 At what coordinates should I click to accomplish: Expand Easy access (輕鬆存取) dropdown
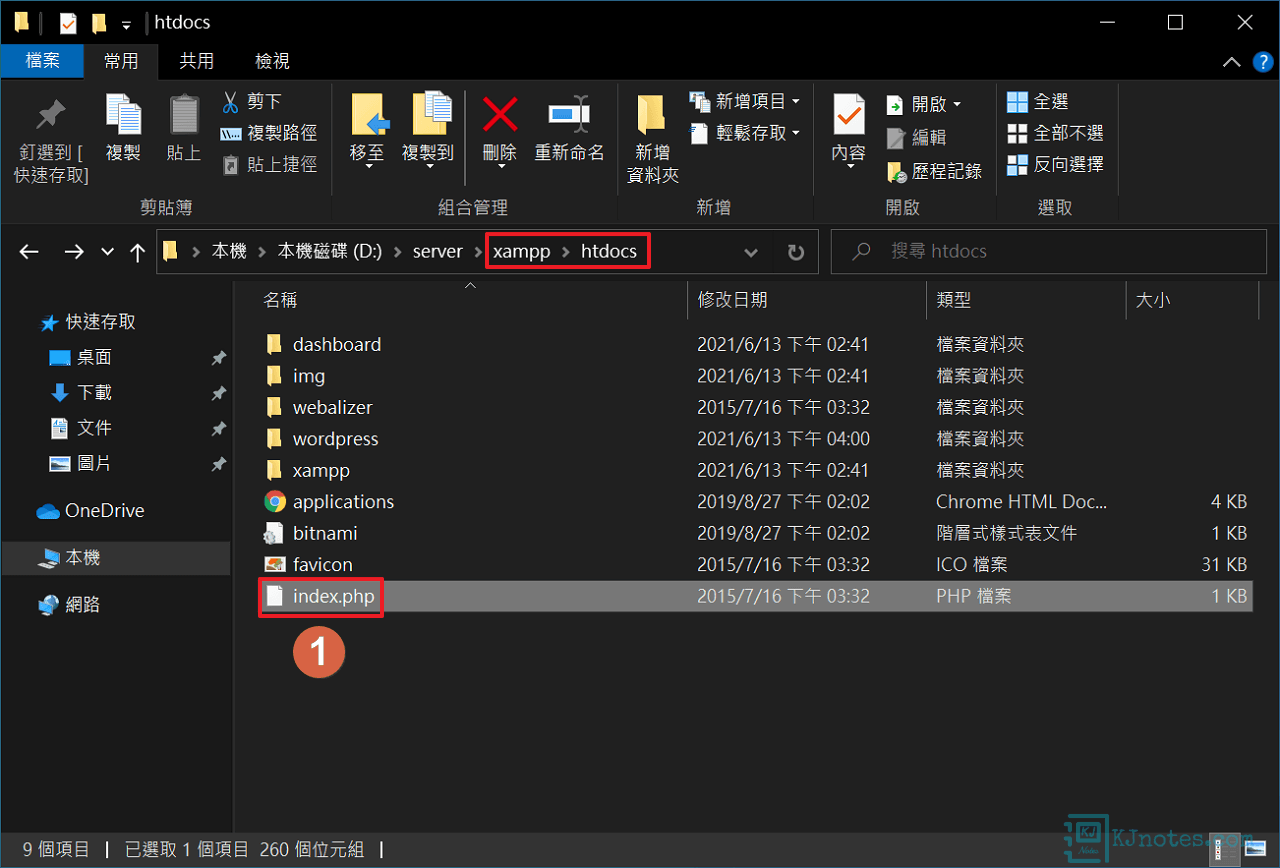point(796,133)
